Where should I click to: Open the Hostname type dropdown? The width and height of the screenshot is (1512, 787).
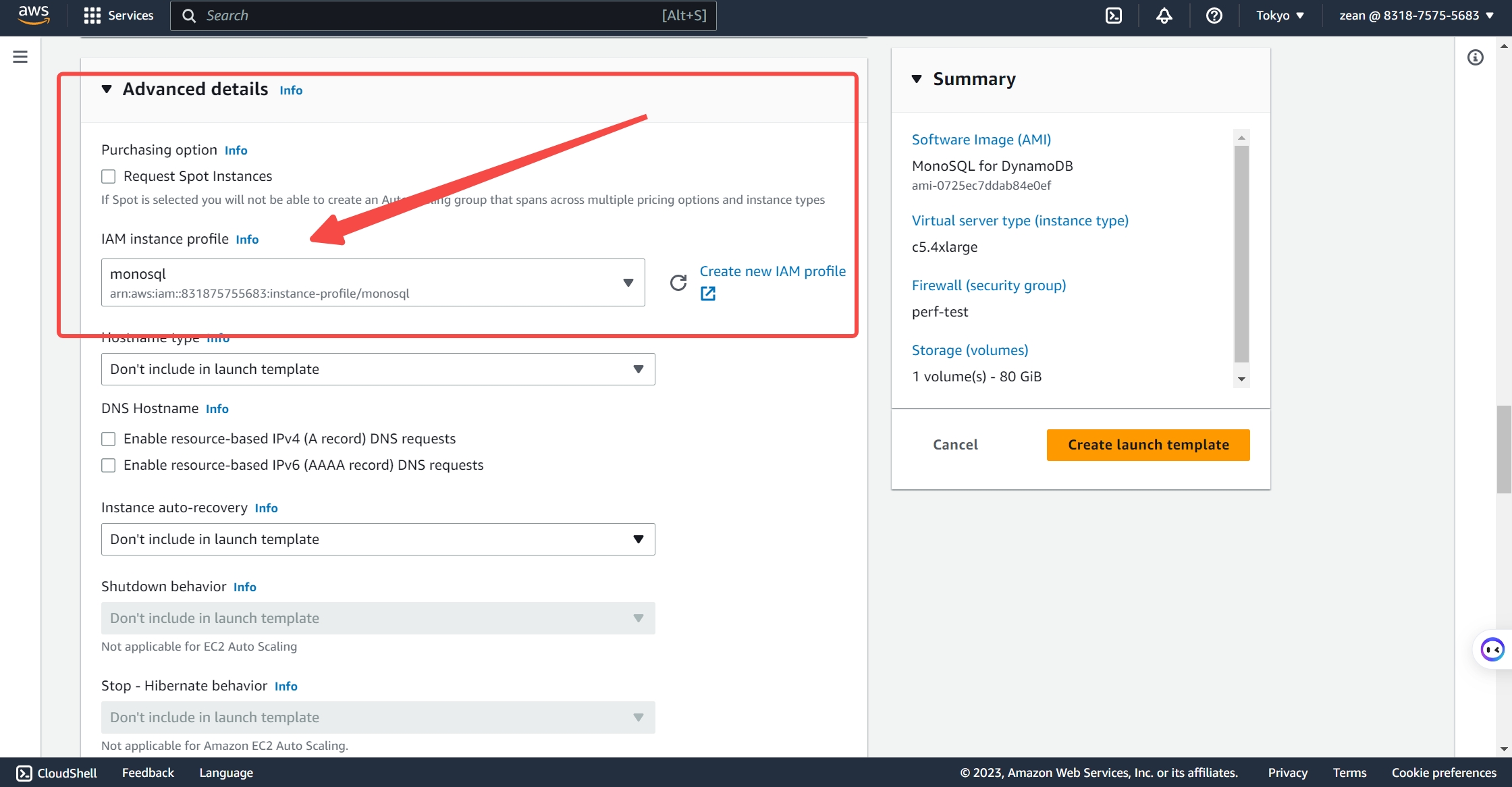378,369
